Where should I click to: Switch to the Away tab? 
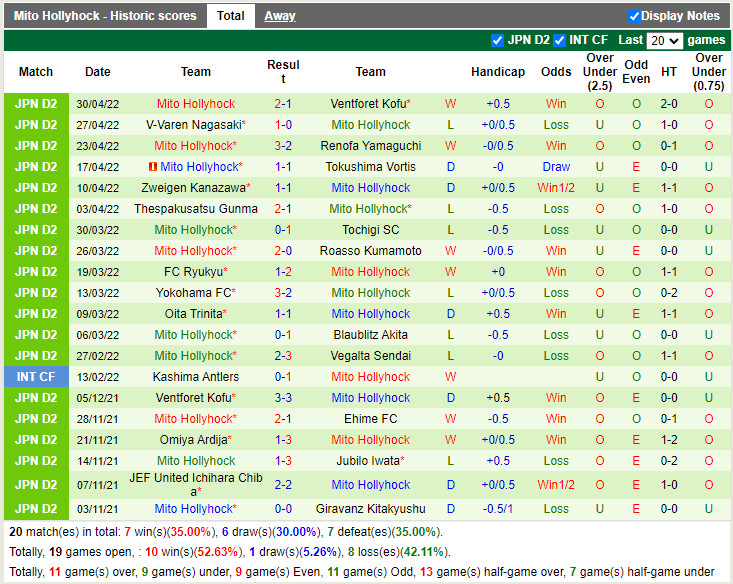[x=280, y=16]
